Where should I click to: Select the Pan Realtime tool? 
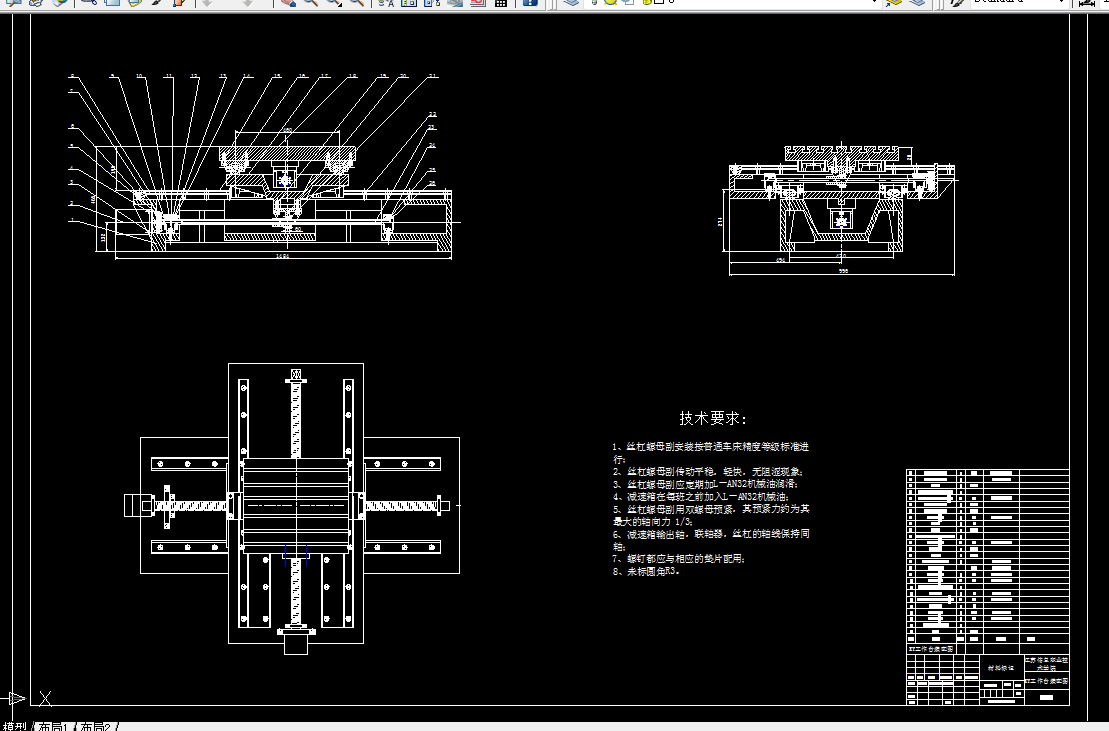287,4
